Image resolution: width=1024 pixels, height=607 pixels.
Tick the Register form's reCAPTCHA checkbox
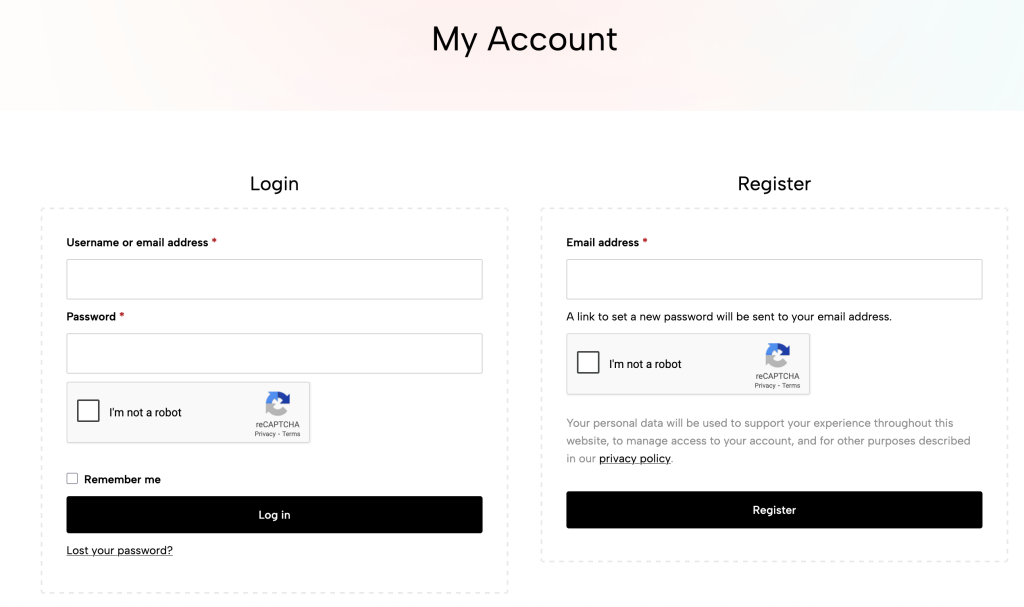pos(589,363)
